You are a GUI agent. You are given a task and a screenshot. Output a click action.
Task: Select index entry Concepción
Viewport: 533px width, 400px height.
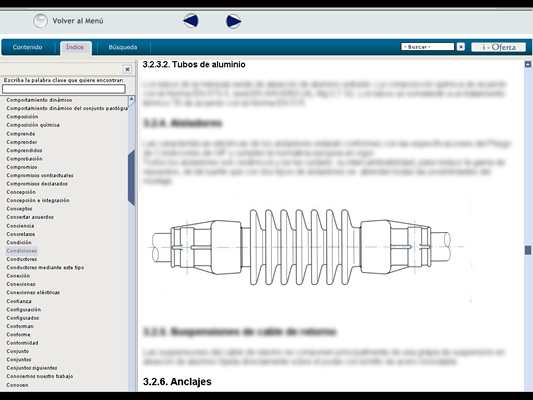click(x=21, y=192)
